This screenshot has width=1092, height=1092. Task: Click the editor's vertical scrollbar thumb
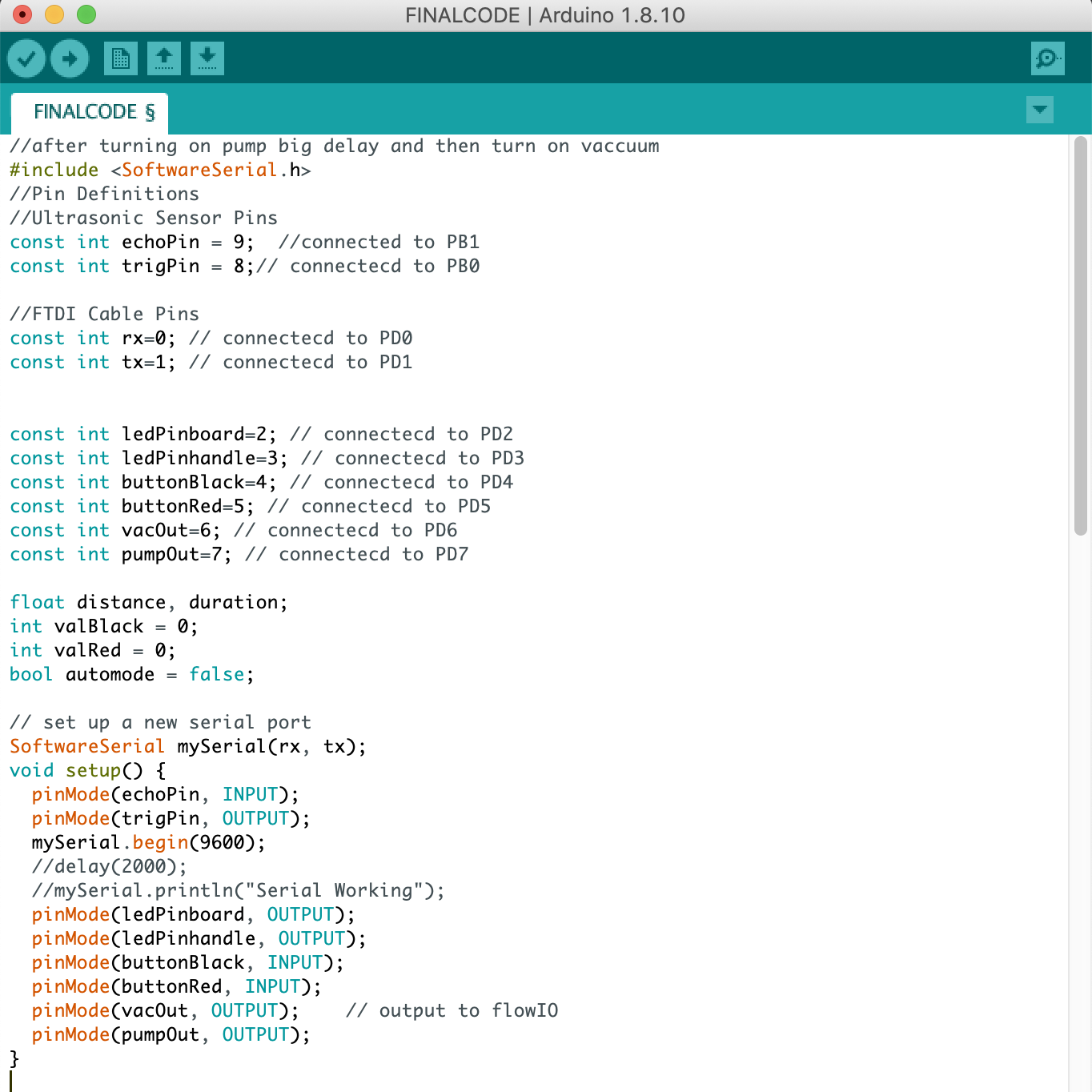tap(1080, 336)
